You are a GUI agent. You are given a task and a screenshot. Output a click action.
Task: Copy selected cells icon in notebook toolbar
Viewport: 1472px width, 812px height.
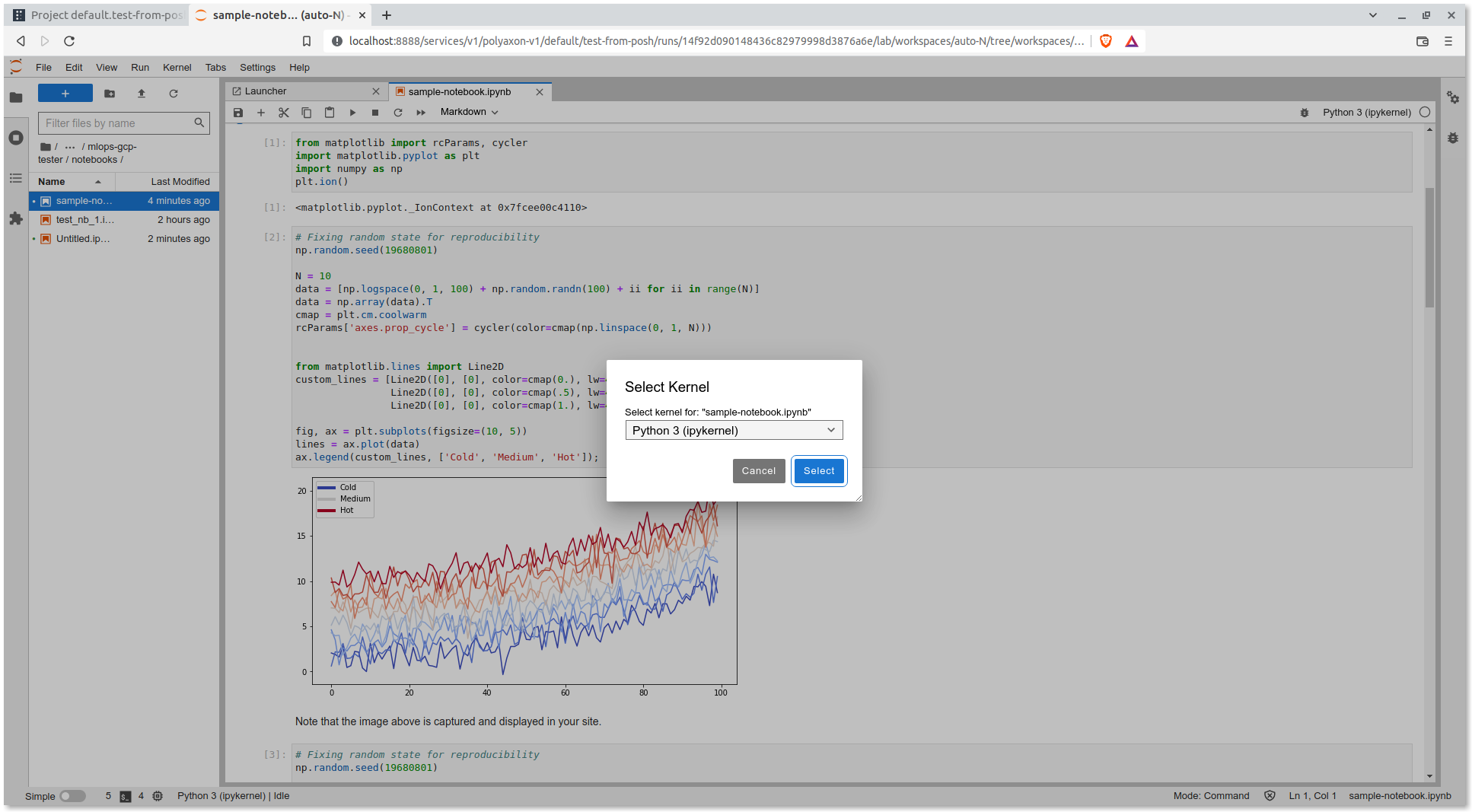307,113
